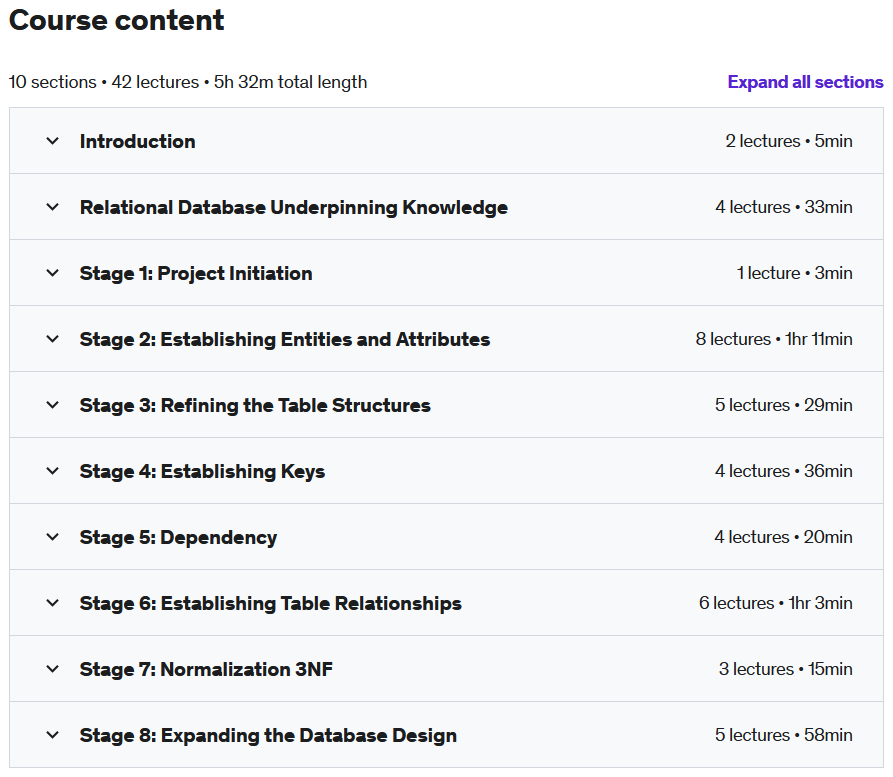The width and height of the screenshot is (893, 777).
Task: Expand the Stage 1: Project Initiation chevron
Action: point(52,273)
